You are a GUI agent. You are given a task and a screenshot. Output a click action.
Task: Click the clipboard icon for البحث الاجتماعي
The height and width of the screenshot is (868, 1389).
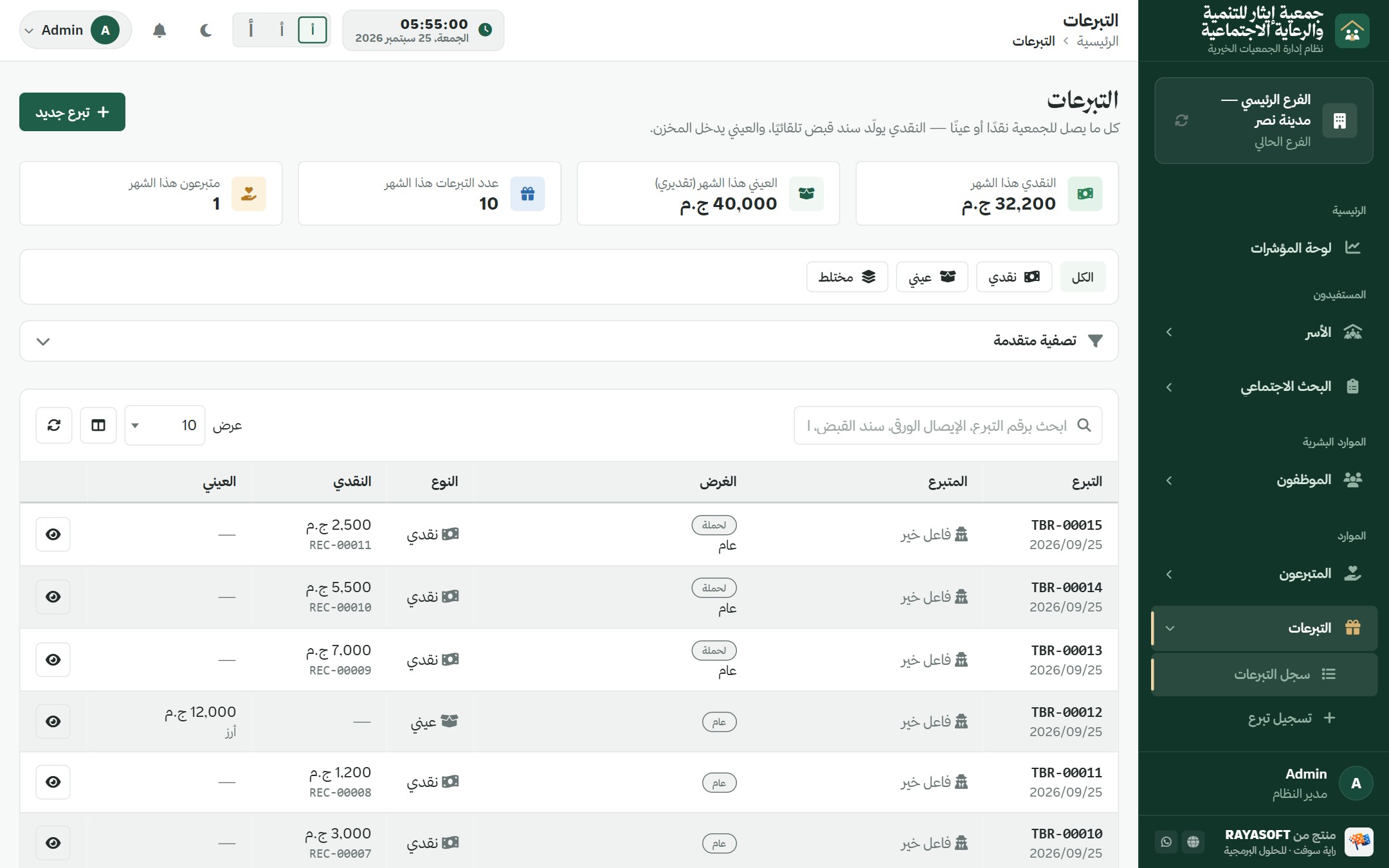pos(1352,386)
